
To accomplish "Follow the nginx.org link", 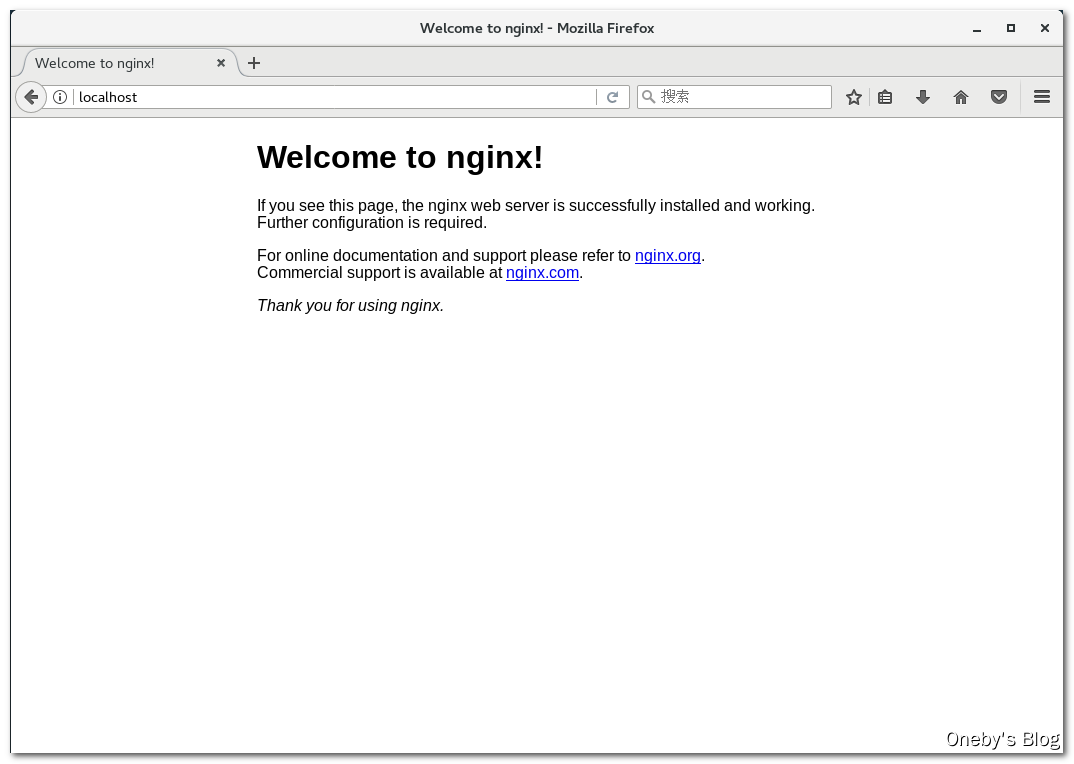I will [x=668, y=256].
